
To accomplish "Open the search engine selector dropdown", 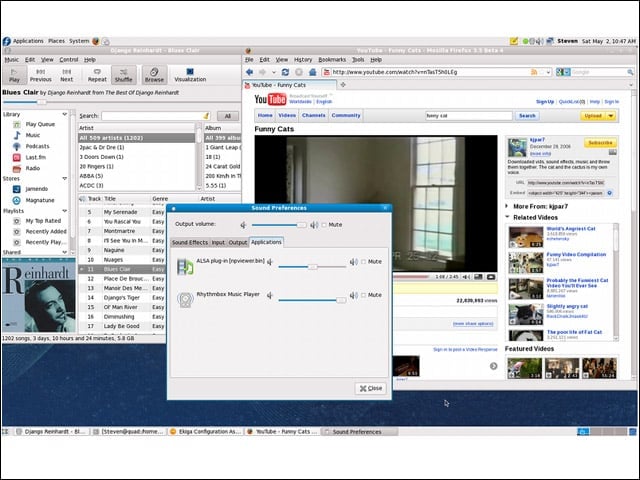I will [564, 72].
